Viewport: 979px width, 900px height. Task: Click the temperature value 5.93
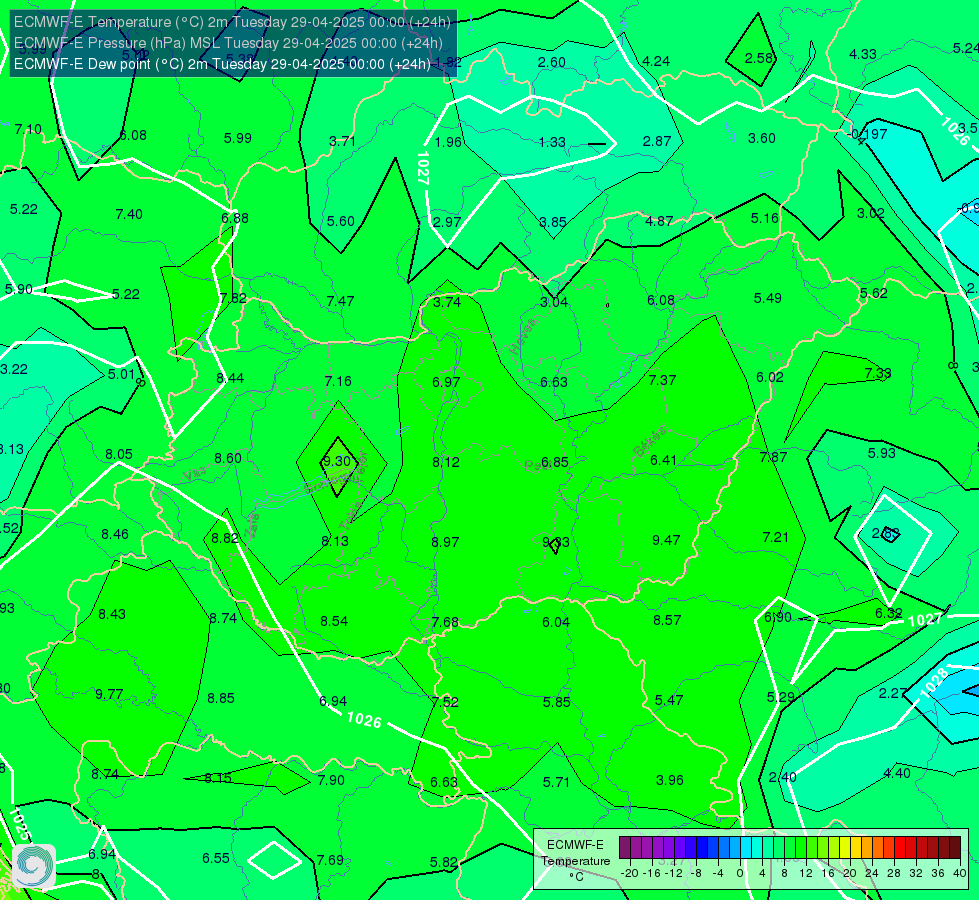tap(882, 453)
